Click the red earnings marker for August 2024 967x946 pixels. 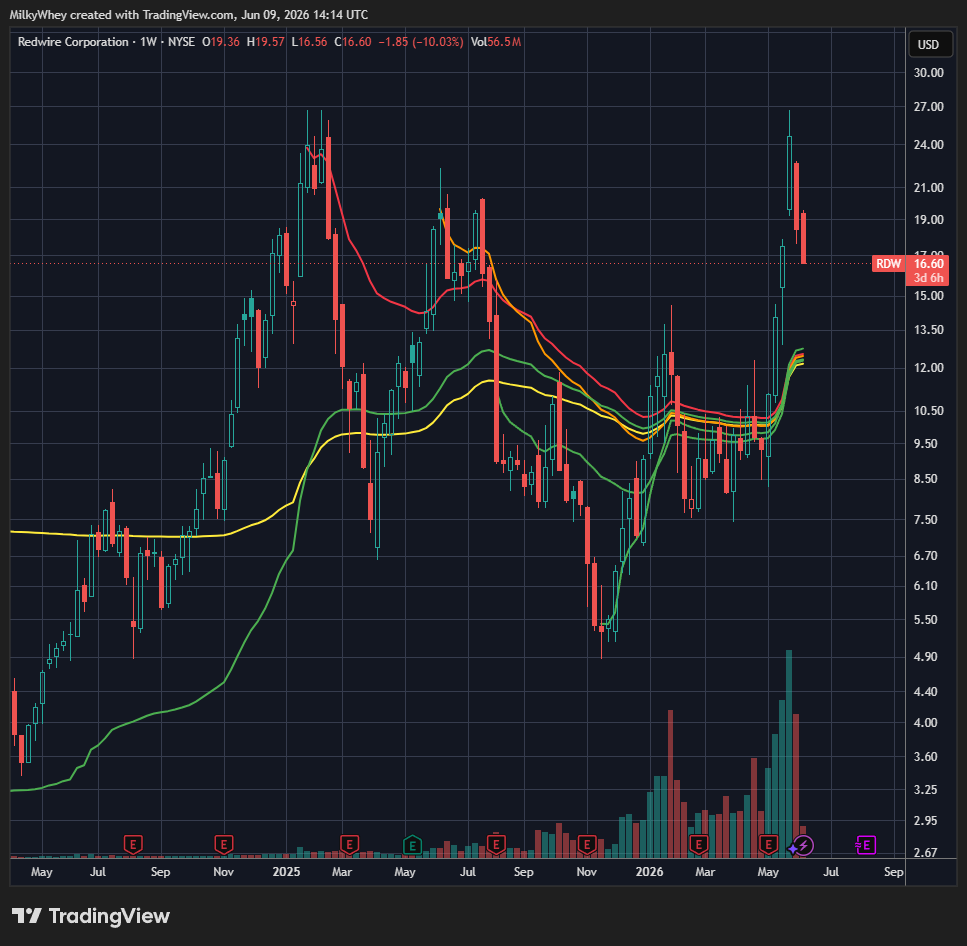(133, 844)
